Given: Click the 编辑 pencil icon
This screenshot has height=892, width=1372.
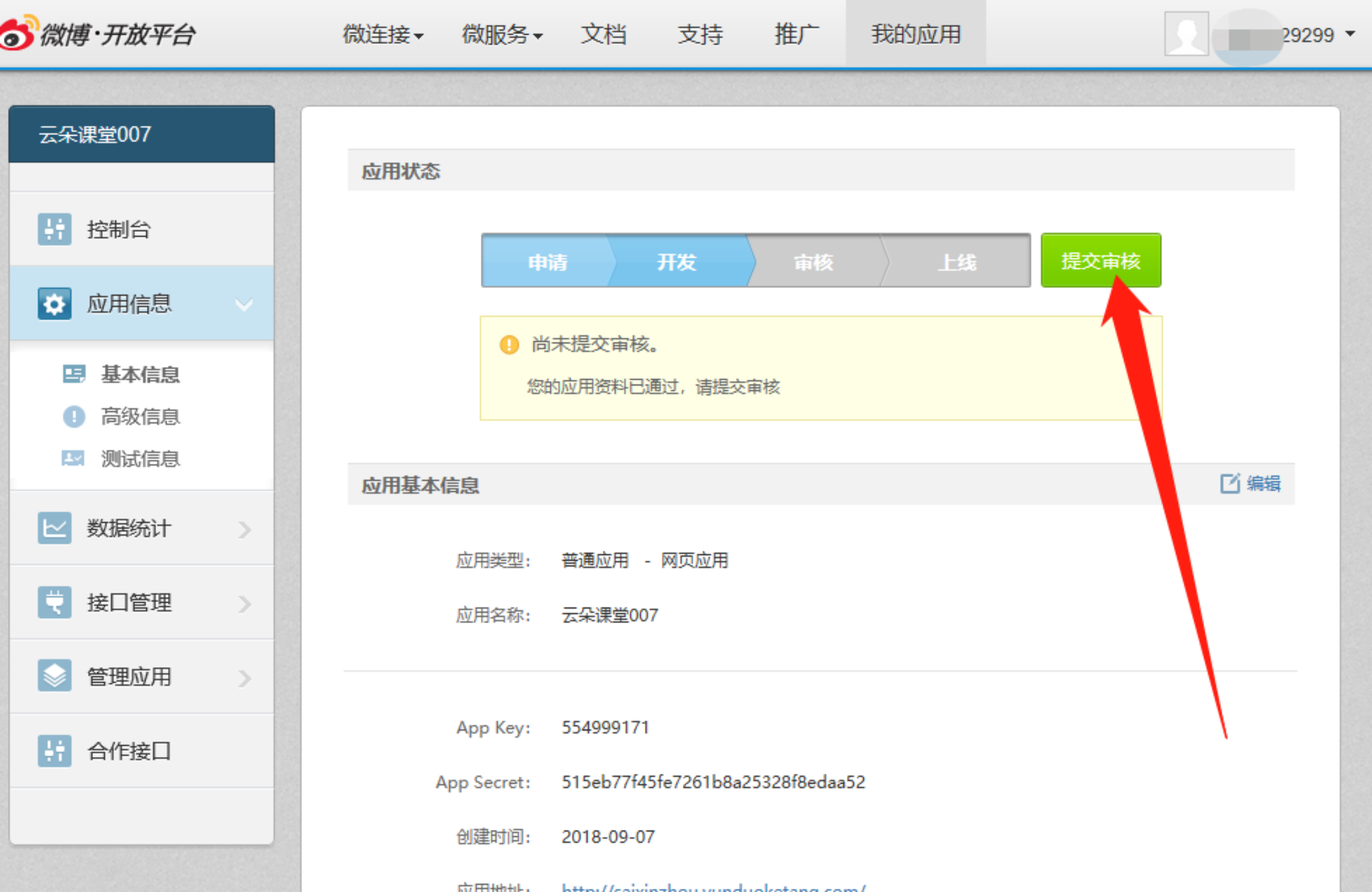Looking at the screenshot, I should pos(1229,483).
